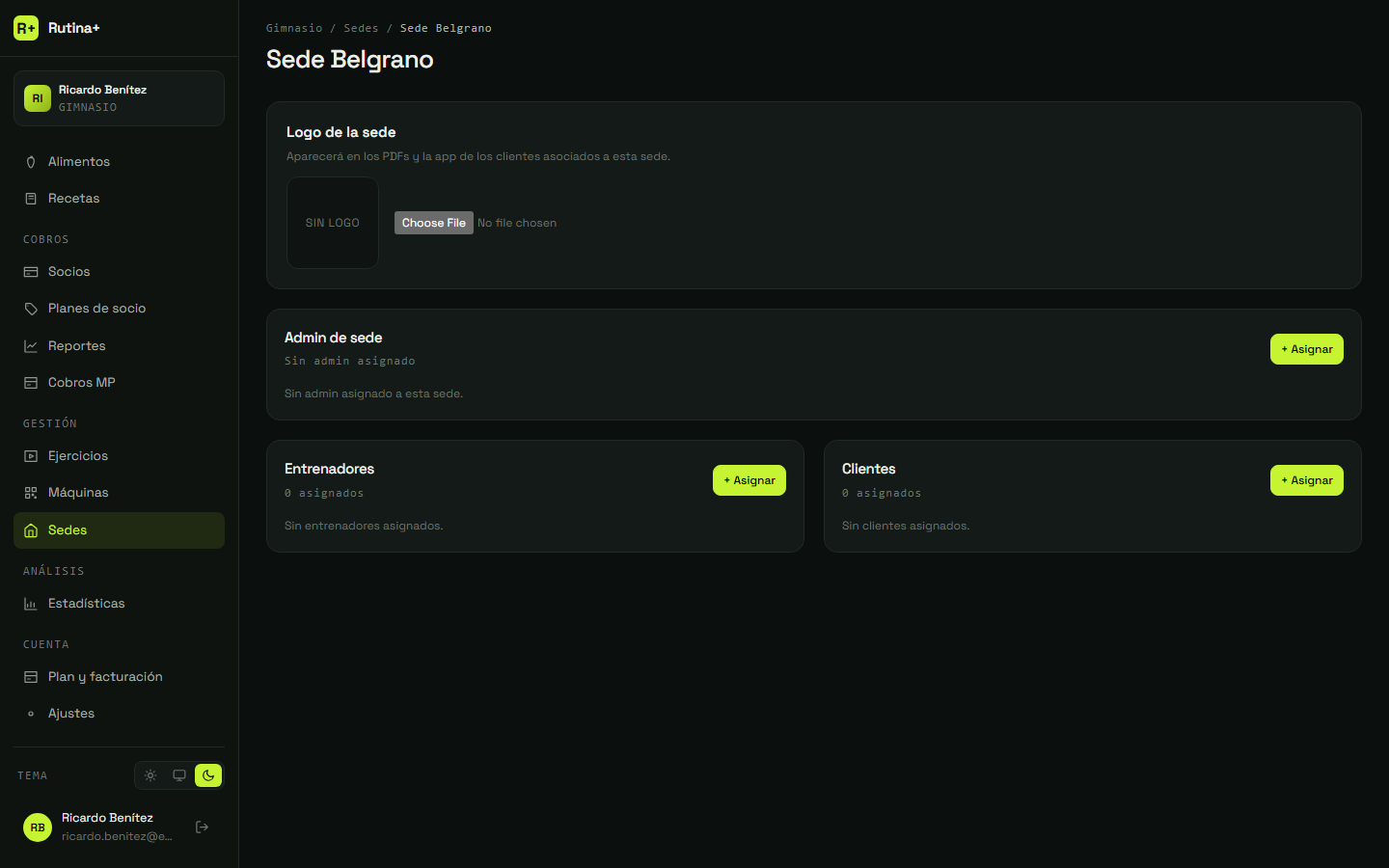Image resolution: width=1389 pixels, height=868 pixels.
Task: Click the Rutina+ logo icon
Action: click(26, 28)
